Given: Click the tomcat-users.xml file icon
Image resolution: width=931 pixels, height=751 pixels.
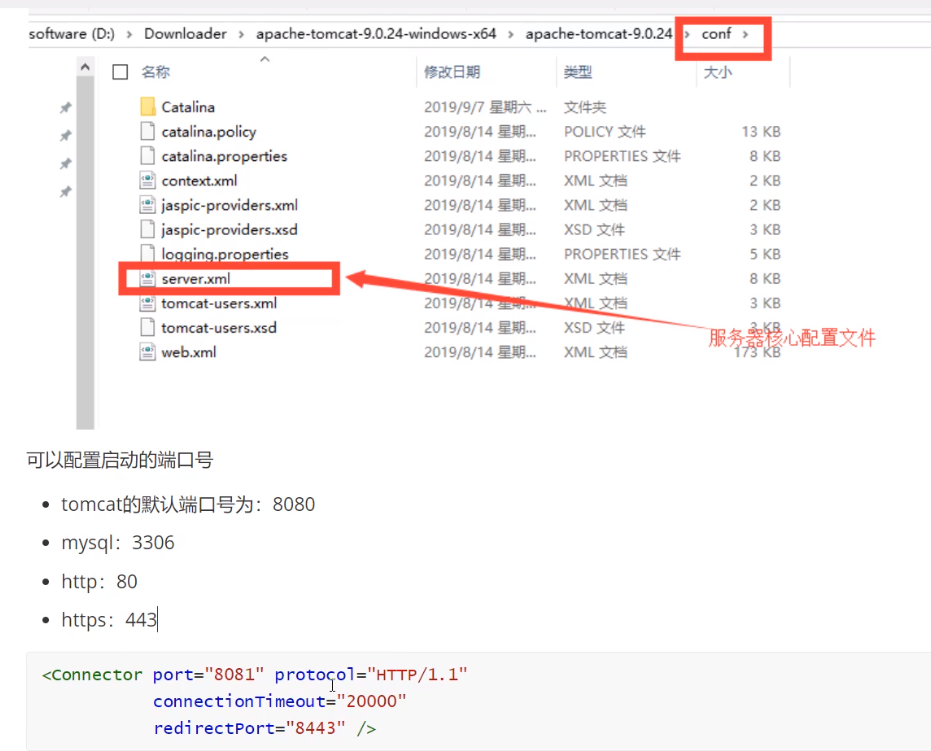Looking at the screenshot, I should [148, 303].
